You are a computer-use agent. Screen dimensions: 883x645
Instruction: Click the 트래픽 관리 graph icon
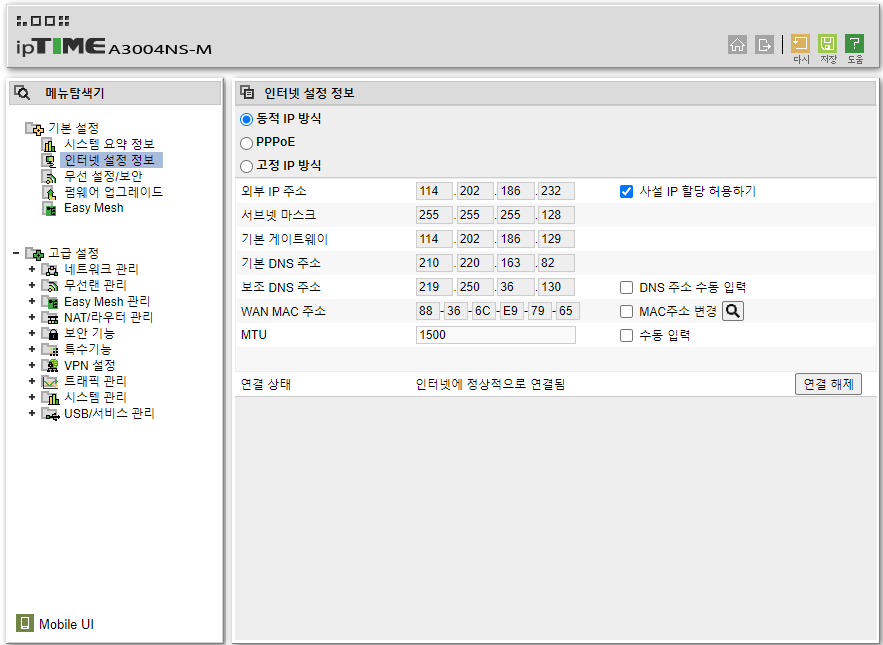pyautogui.click(x=50, y=381)
